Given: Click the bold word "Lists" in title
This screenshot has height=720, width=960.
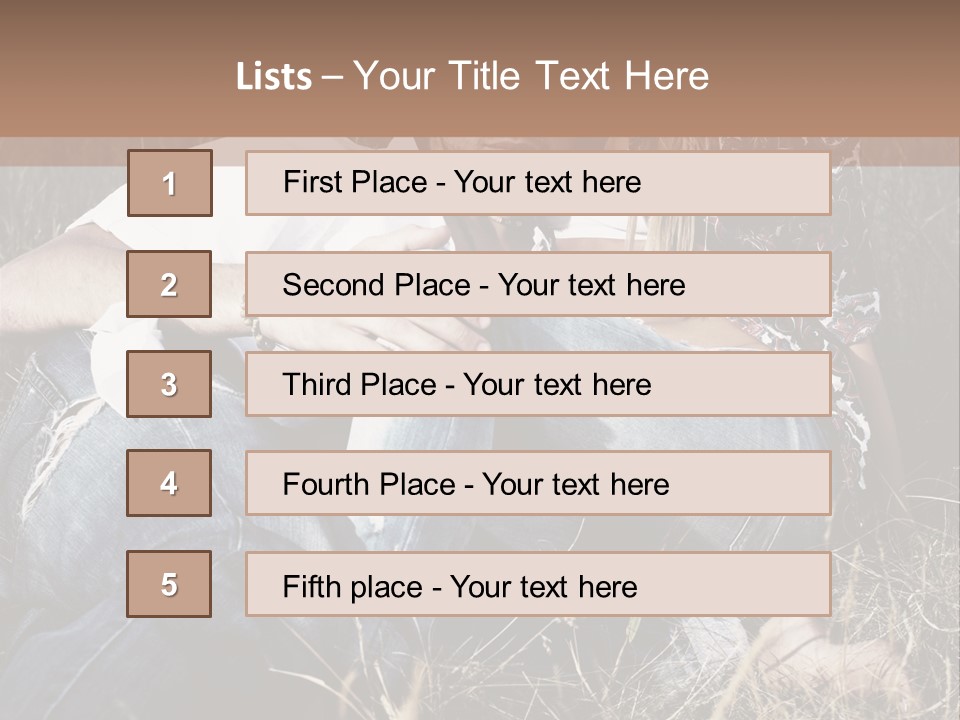Looking at the screenshot, I should tap(274, 76).
